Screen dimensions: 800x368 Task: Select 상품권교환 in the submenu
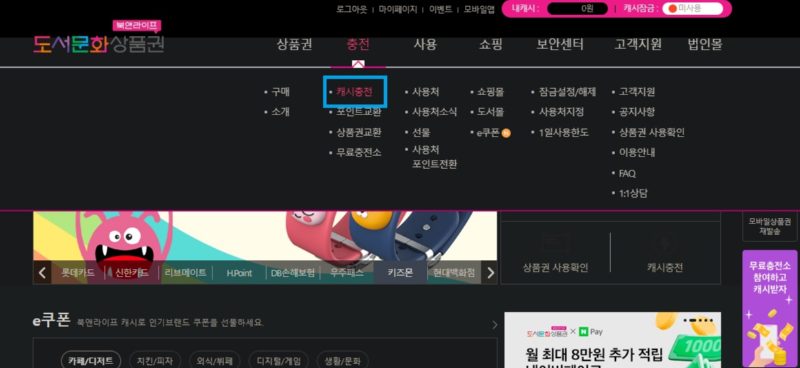358,132
